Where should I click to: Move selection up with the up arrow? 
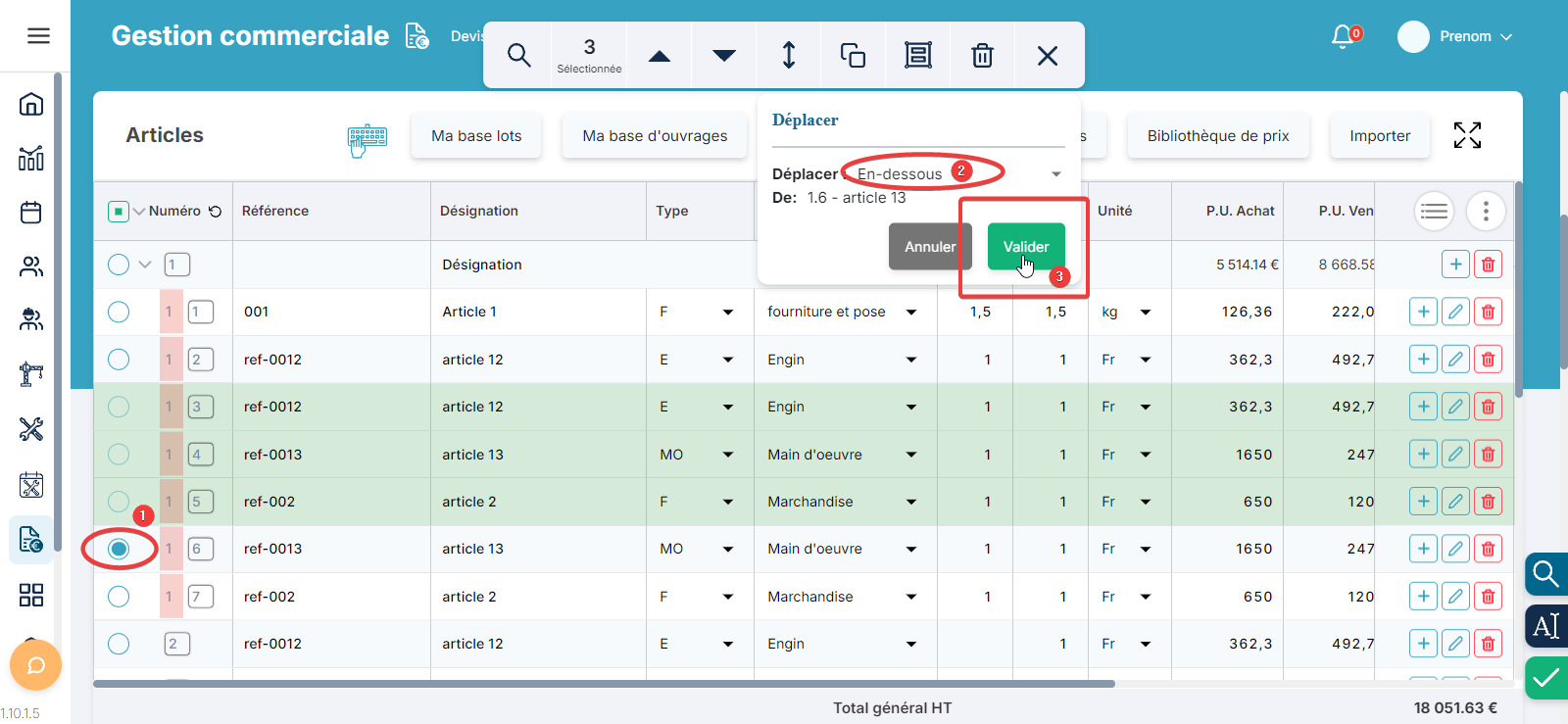(x=660, y=56)
